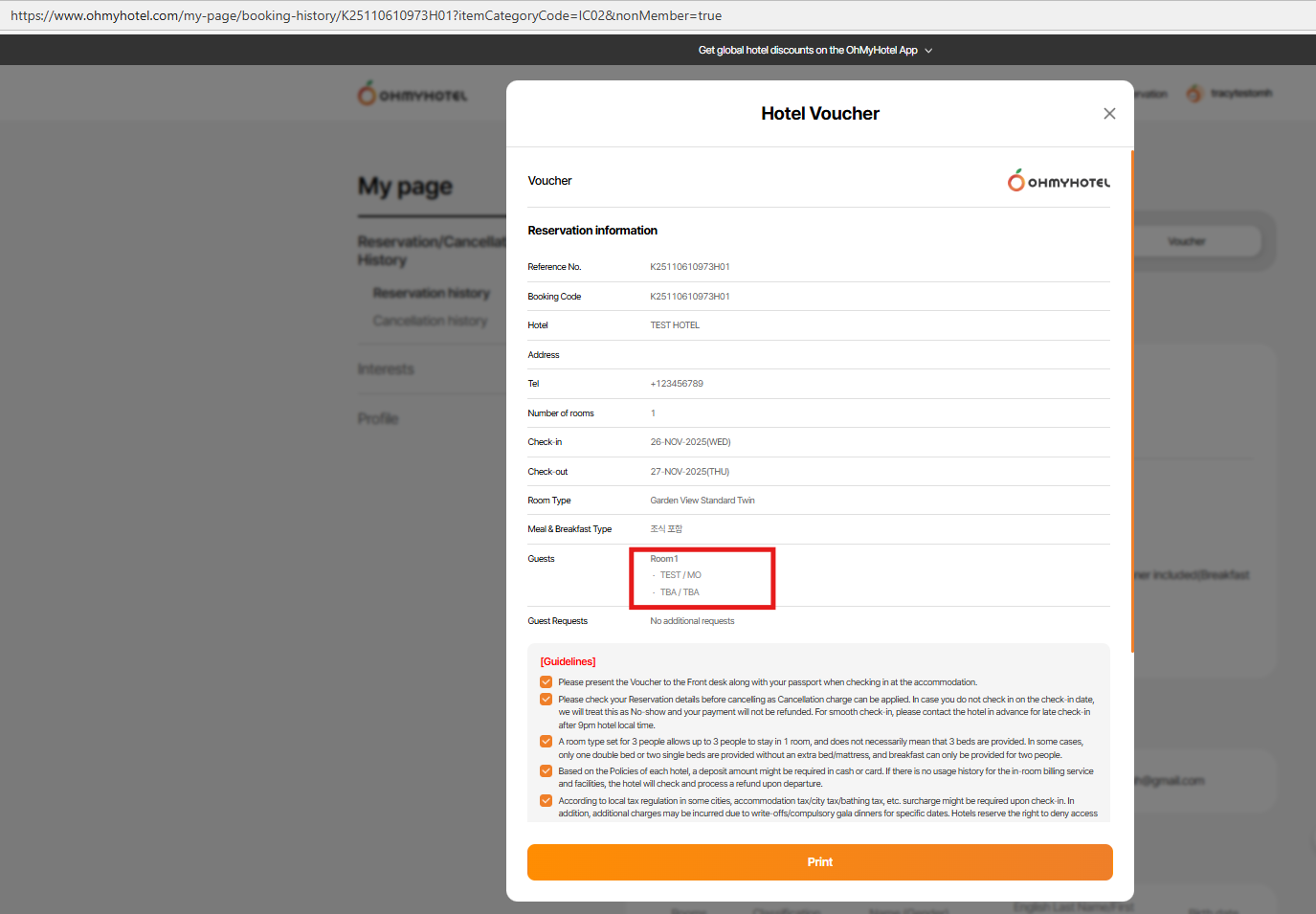Image resolution: width=1316 pixels, height=914 pixels.
Task: Expand the OhMyHotel App discount banner chevron
Action: [928, 51]
